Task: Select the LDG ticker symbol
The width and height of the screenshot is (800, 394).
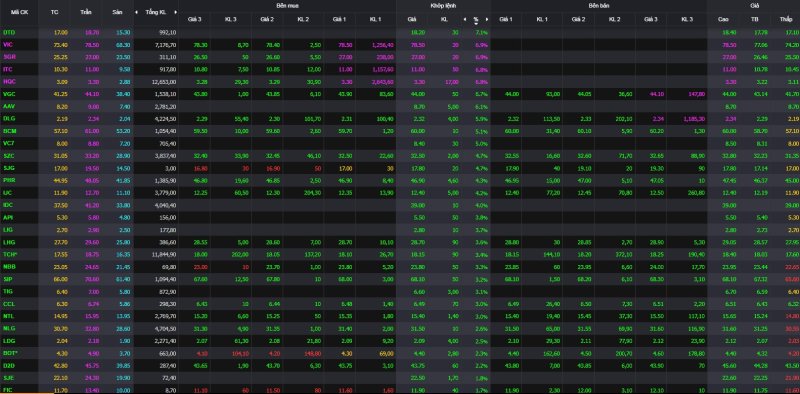Action: tap(9, 340)
